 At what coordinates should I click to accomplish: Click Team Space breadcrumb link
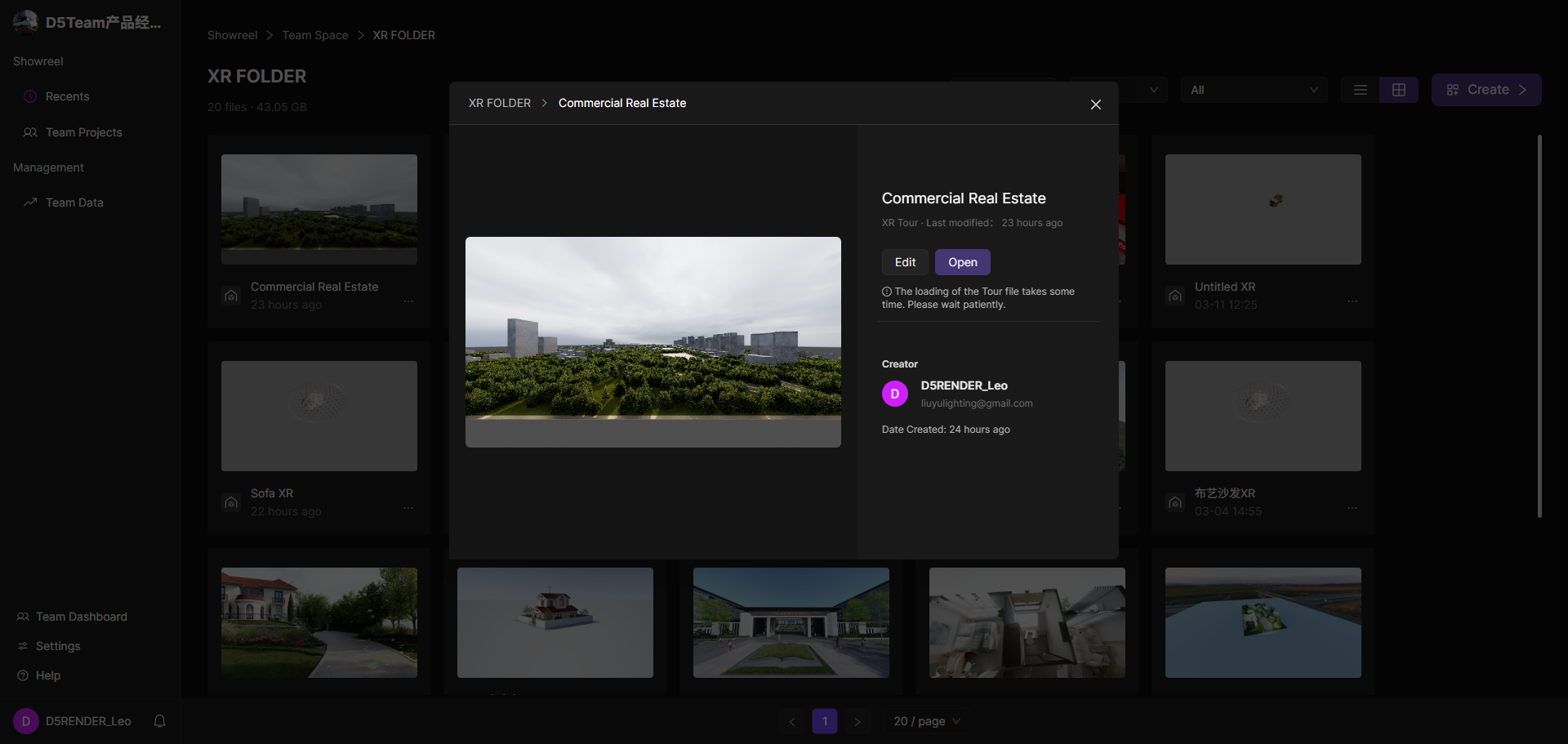coord(315,35)
